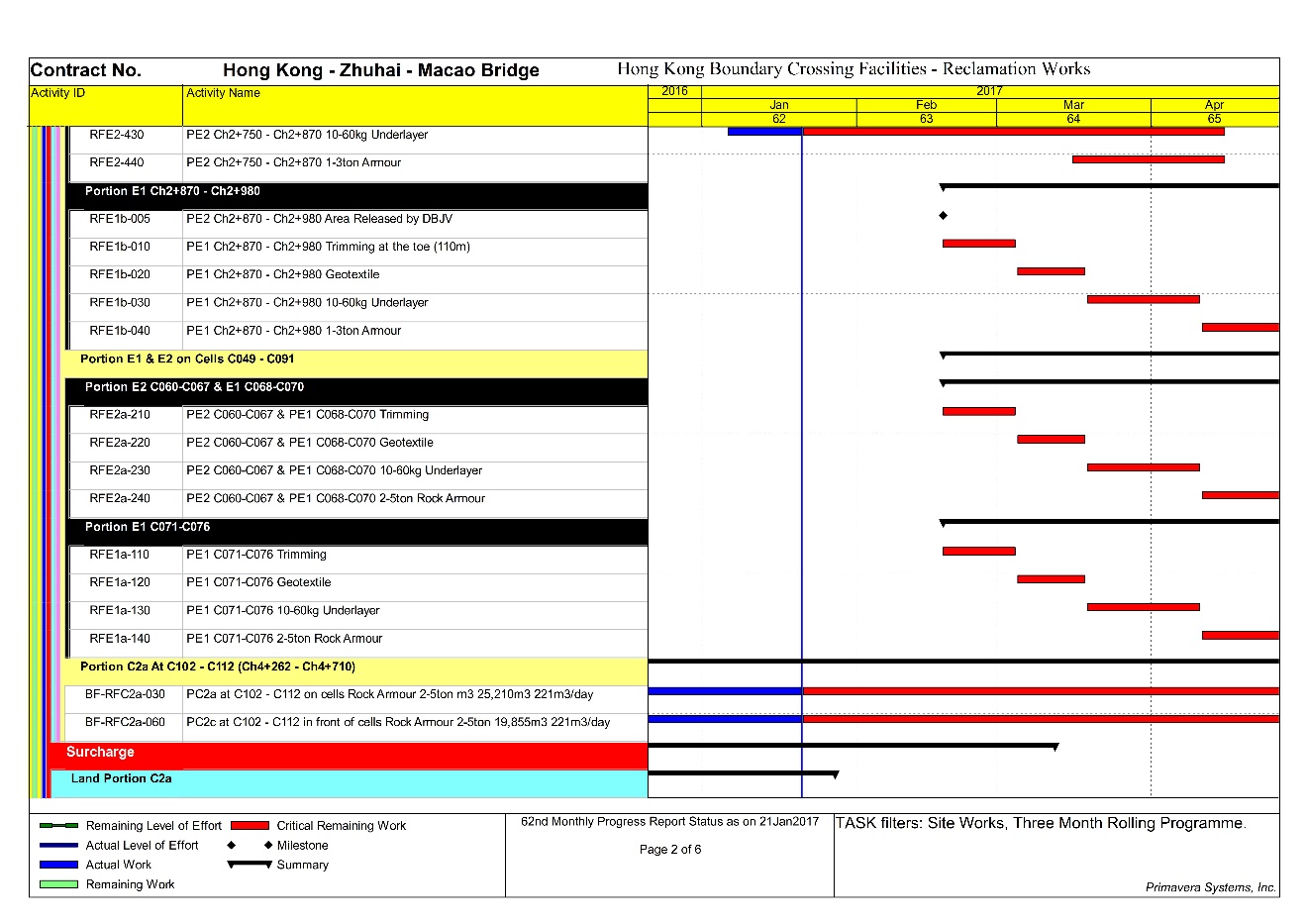
Task: Select the Surcharge summary bar in the chart
Action: (854, 746)
